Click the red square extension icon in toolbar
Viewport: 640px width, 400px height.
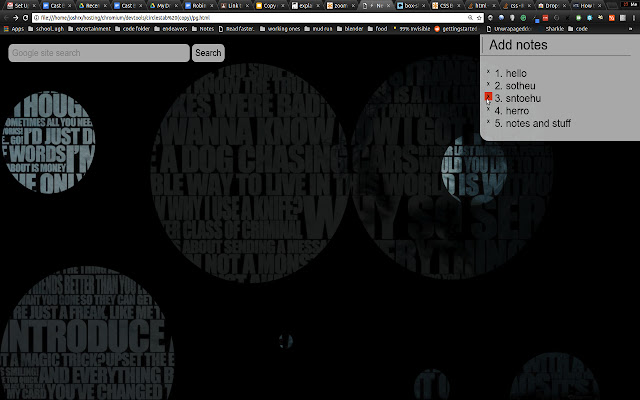pos(545,18)
